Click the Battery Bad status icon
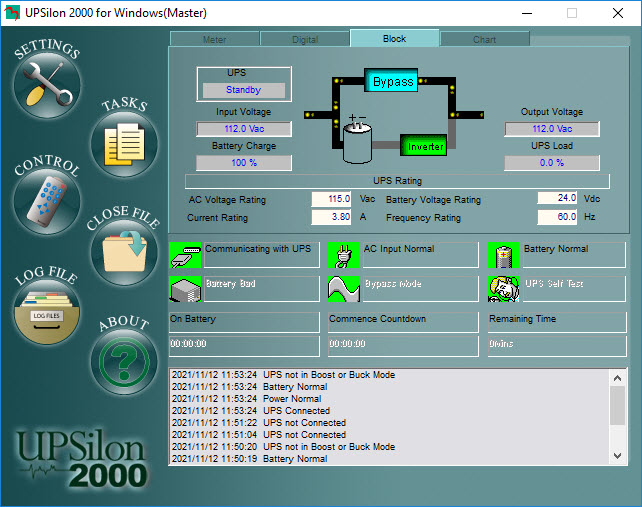 (x=185, y=289)
